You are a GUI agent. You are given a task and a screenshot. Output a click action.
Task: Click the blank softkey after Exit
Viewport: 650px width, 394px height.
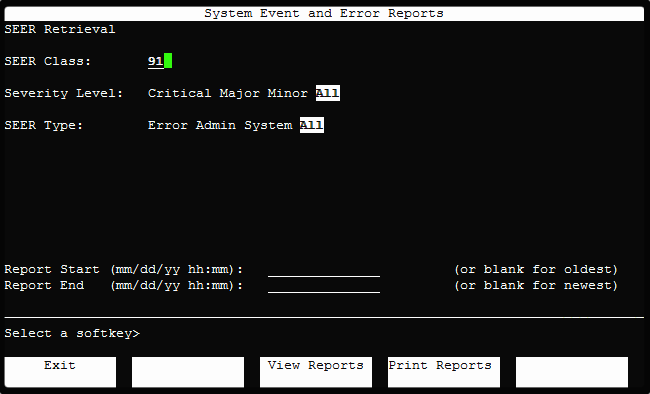point(188,372)
